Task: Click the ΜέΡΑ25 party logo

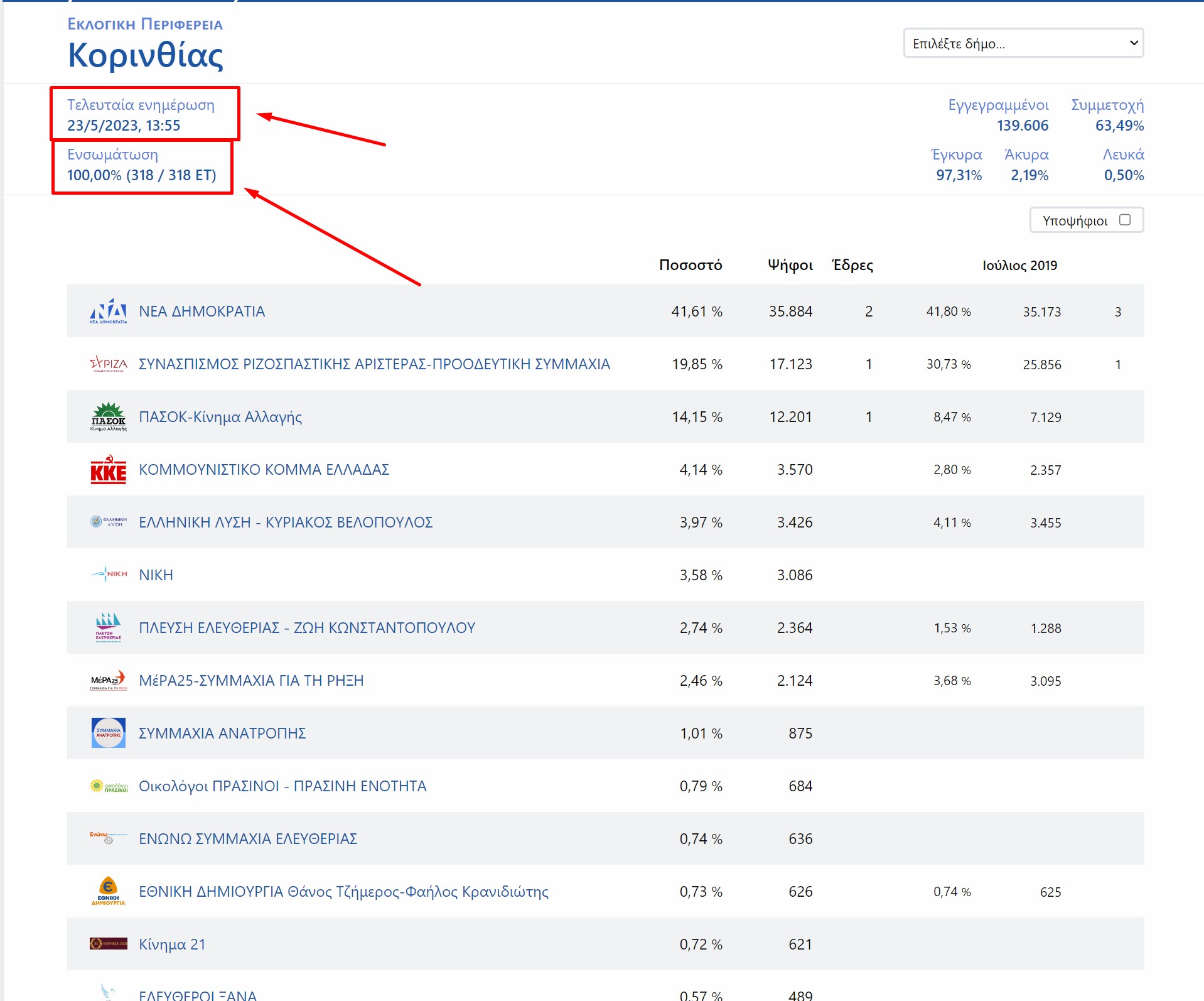Action: tap(108, 680)
